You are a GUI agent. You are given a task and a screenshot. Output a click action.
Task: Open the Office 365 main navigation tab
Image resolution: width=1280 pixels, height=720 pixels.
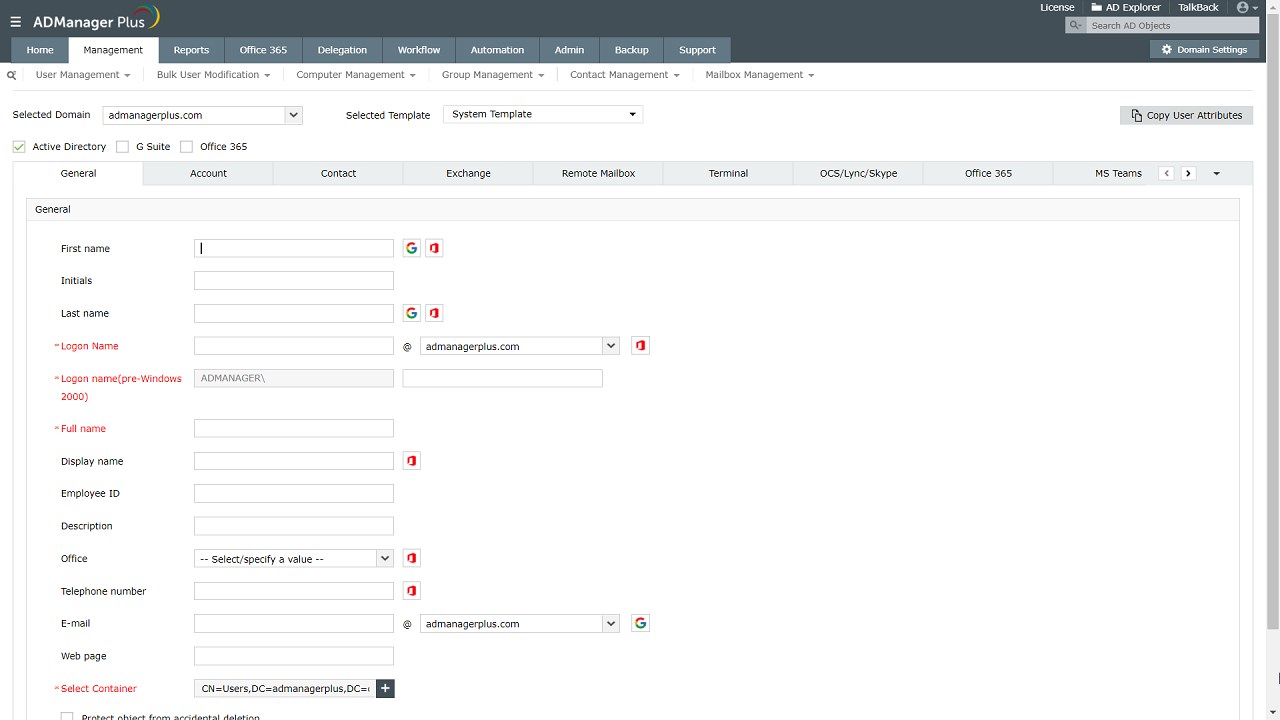tap(263, 50)
